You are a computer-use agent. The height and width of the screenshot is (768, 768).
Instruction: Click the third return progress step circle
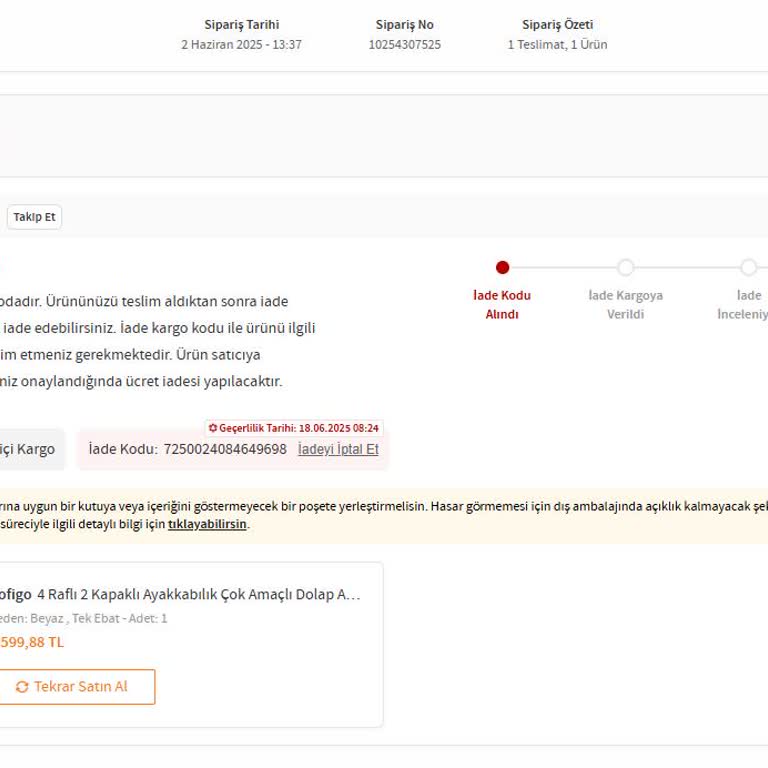coord(748,267)
